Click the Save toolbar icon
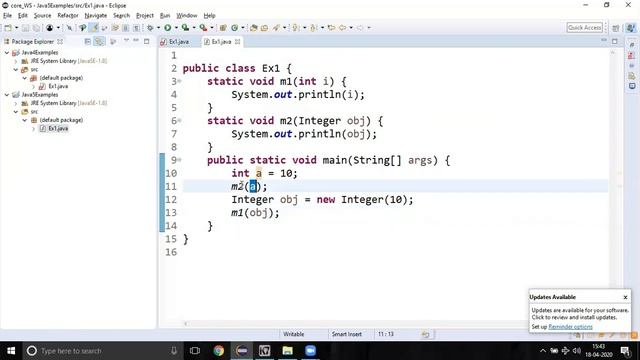Viewport: 640px width, 360px height. coord(25,28)
